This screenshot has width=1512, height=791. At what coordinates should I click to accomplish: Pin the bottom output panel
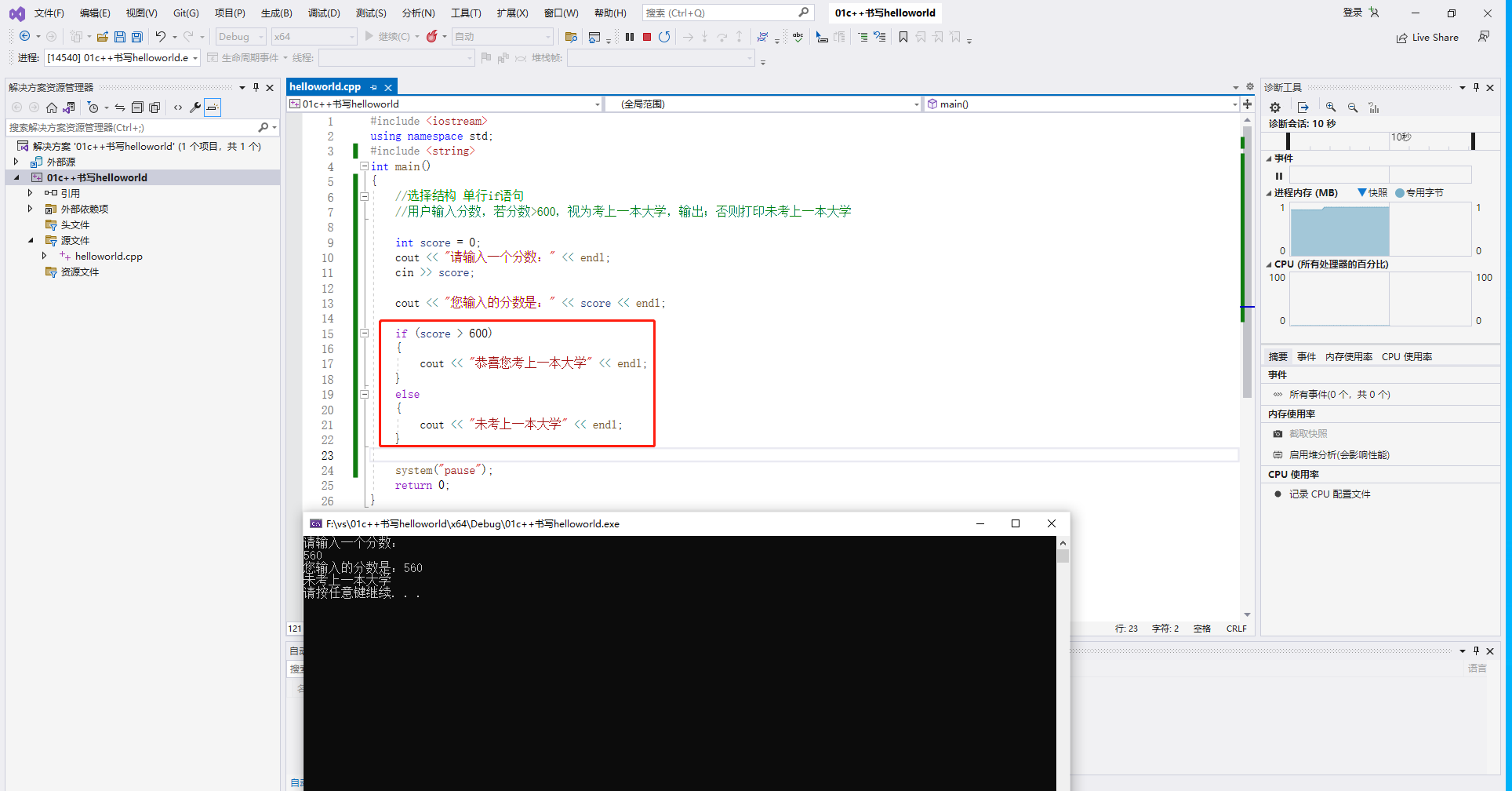click(x=1476, y=651)
